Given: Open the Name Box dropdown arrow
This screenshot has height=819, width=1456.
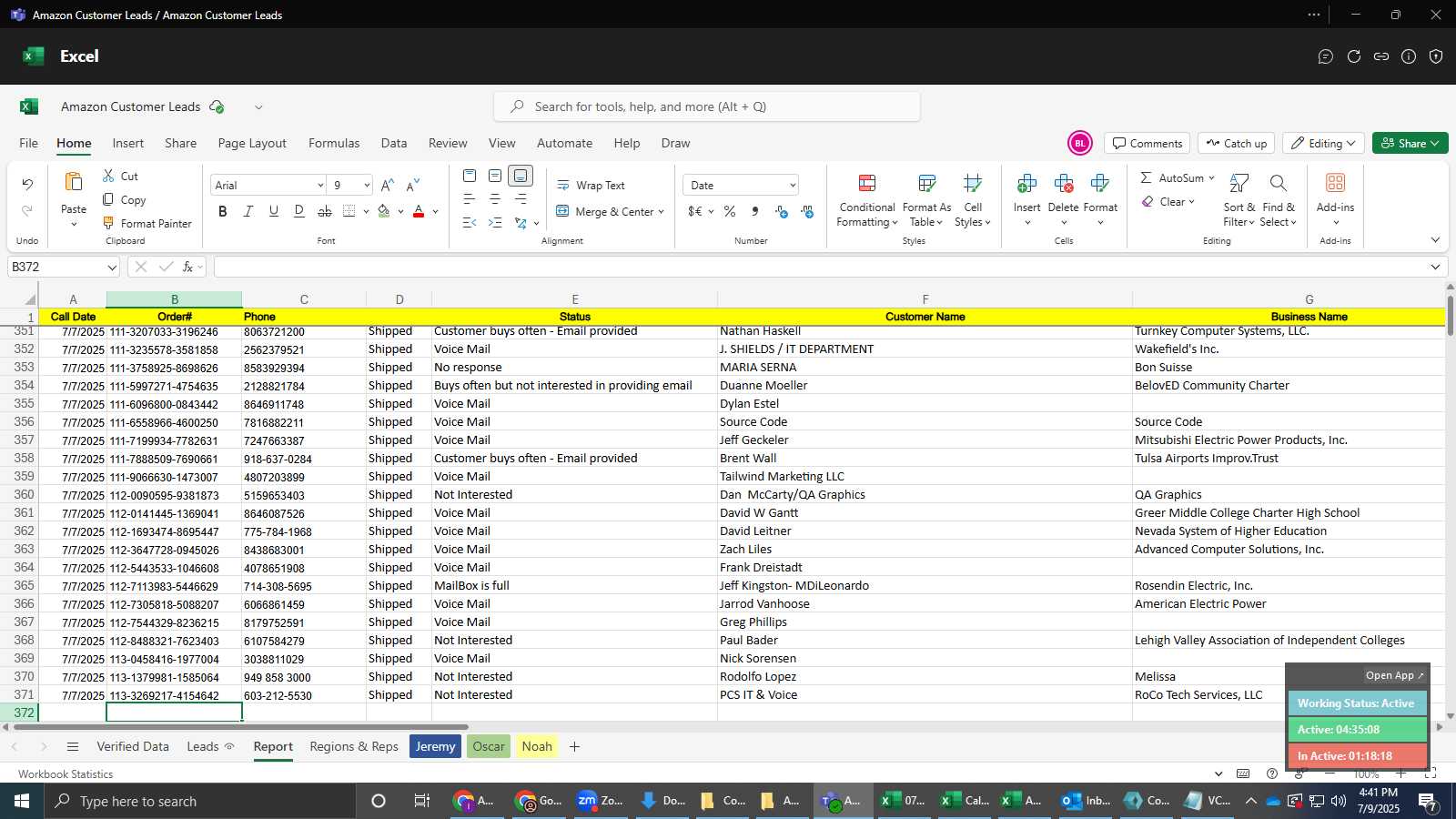Looking at the screenshot, I should coord(112,267).
